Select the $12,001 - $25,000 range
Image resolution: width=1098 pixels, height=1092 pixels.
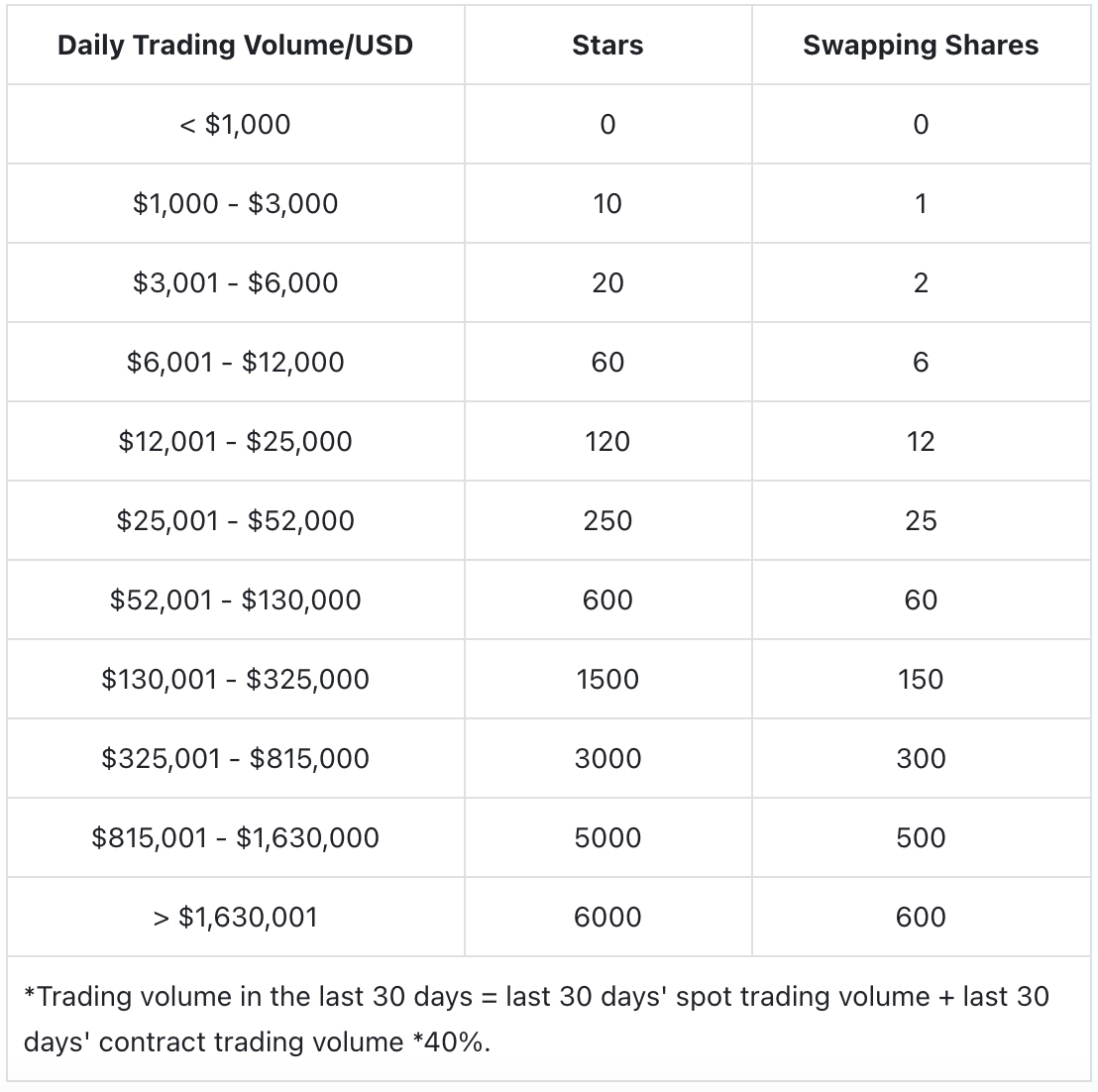point(235,442)
